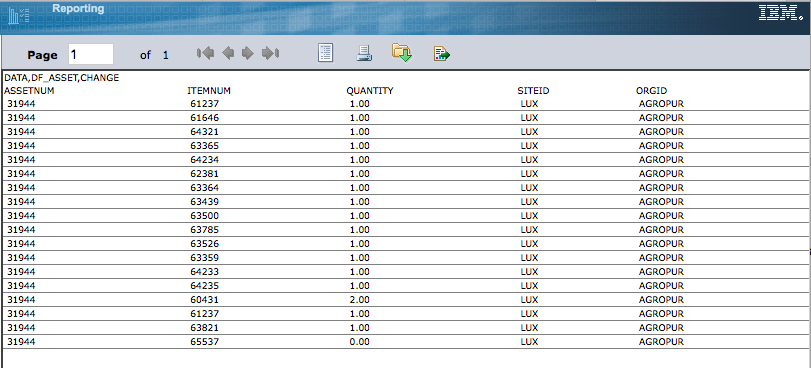The width and height of the screenshot is (811, 368).
Task: Jump to the last page arrow
Action: 271,53
